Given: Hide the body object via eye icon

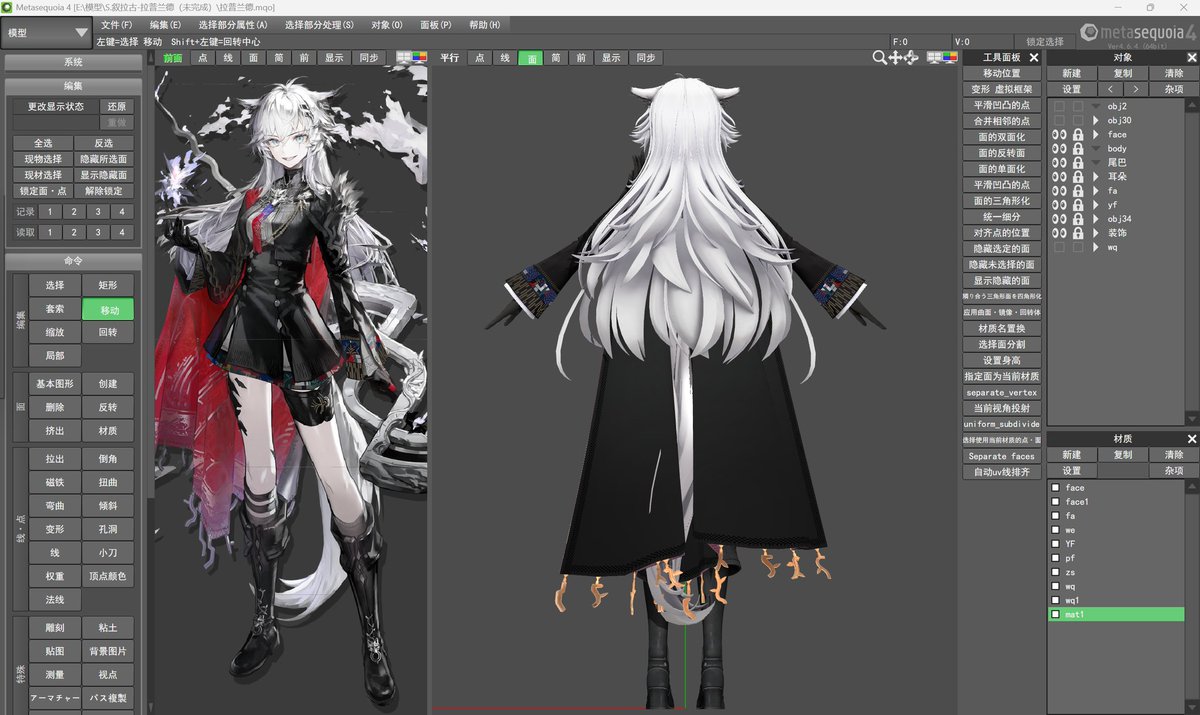Looking at the screenshot, I should pyautogui.click(x=1059, y=148).
